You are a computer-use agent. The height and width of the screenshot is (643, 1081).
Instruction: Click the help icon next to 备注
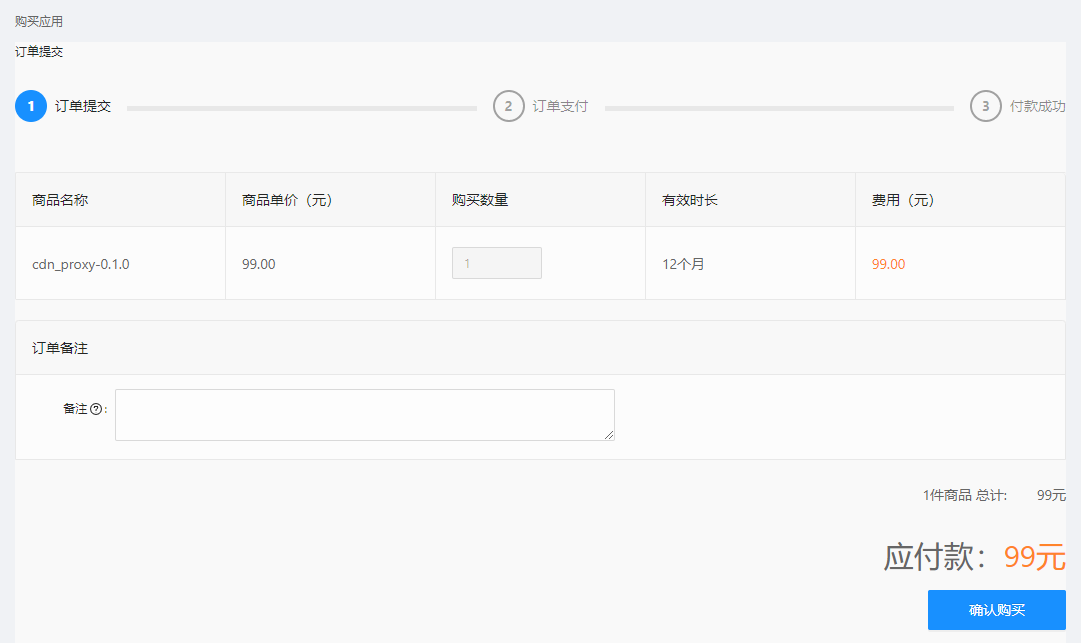[x=96, y=409]
